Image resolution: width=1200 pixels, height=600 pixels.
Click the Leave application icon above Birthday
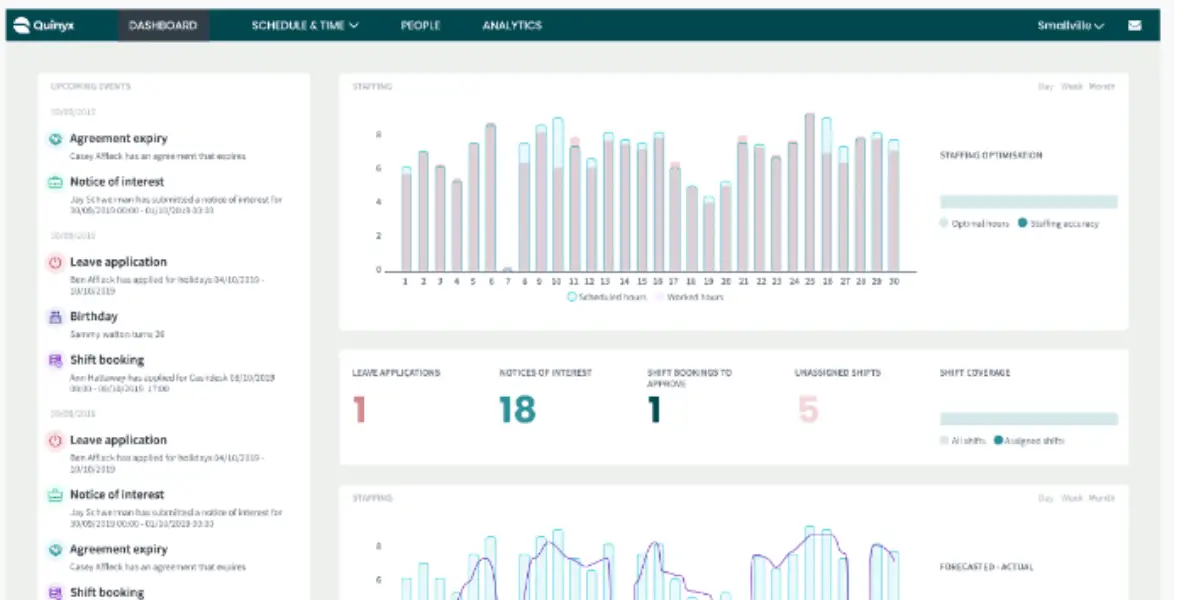coord(56,262)
